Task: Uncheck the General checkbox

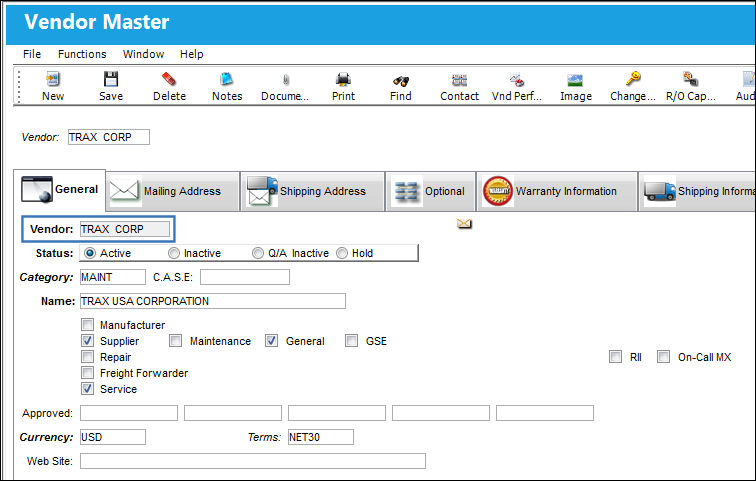Action: point(271,341)
